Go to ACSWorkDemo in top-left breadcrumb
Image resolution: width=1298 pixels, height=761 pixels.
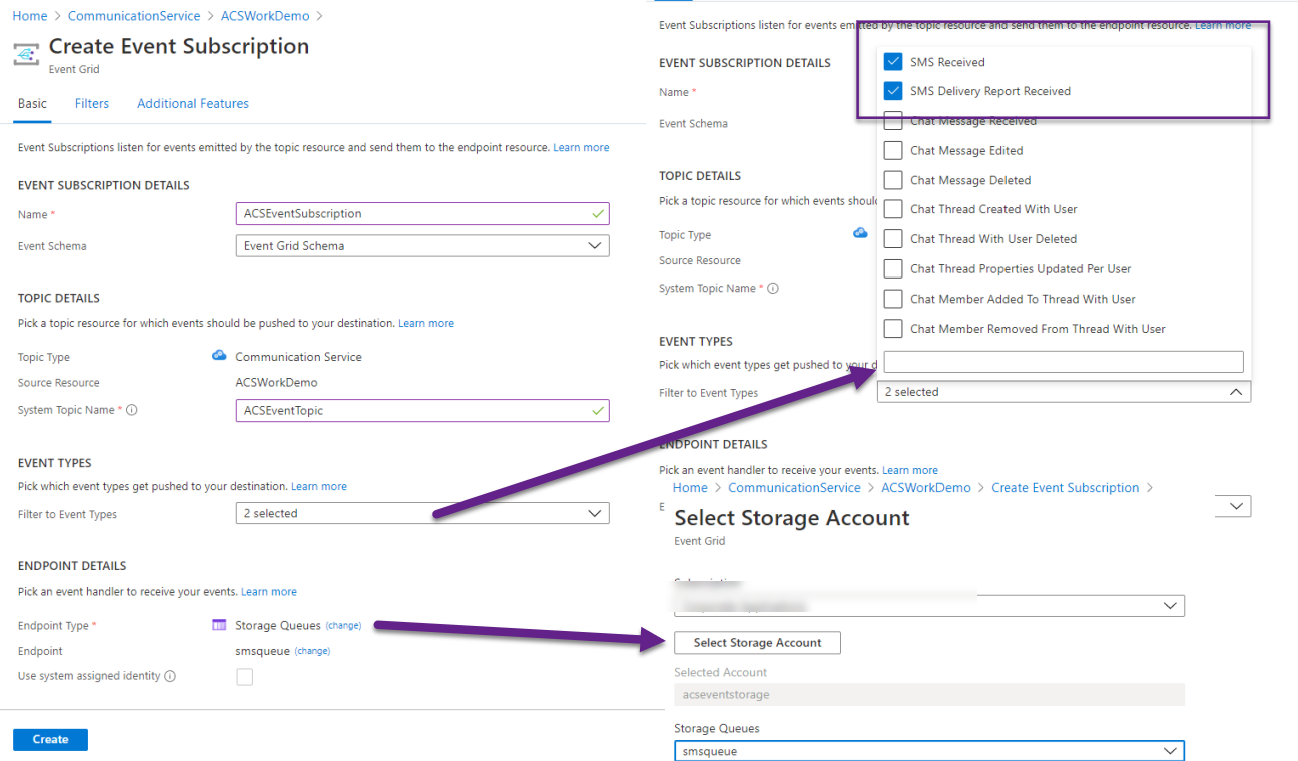(264, 16)
